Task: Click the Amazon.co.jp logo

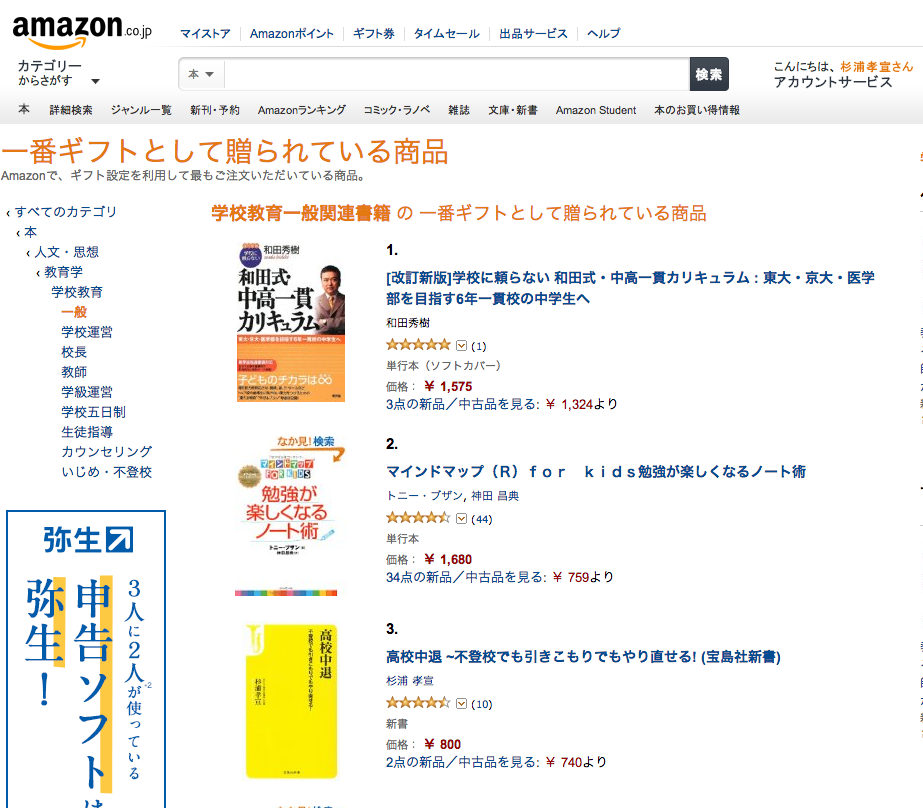Action: point(82,31)
